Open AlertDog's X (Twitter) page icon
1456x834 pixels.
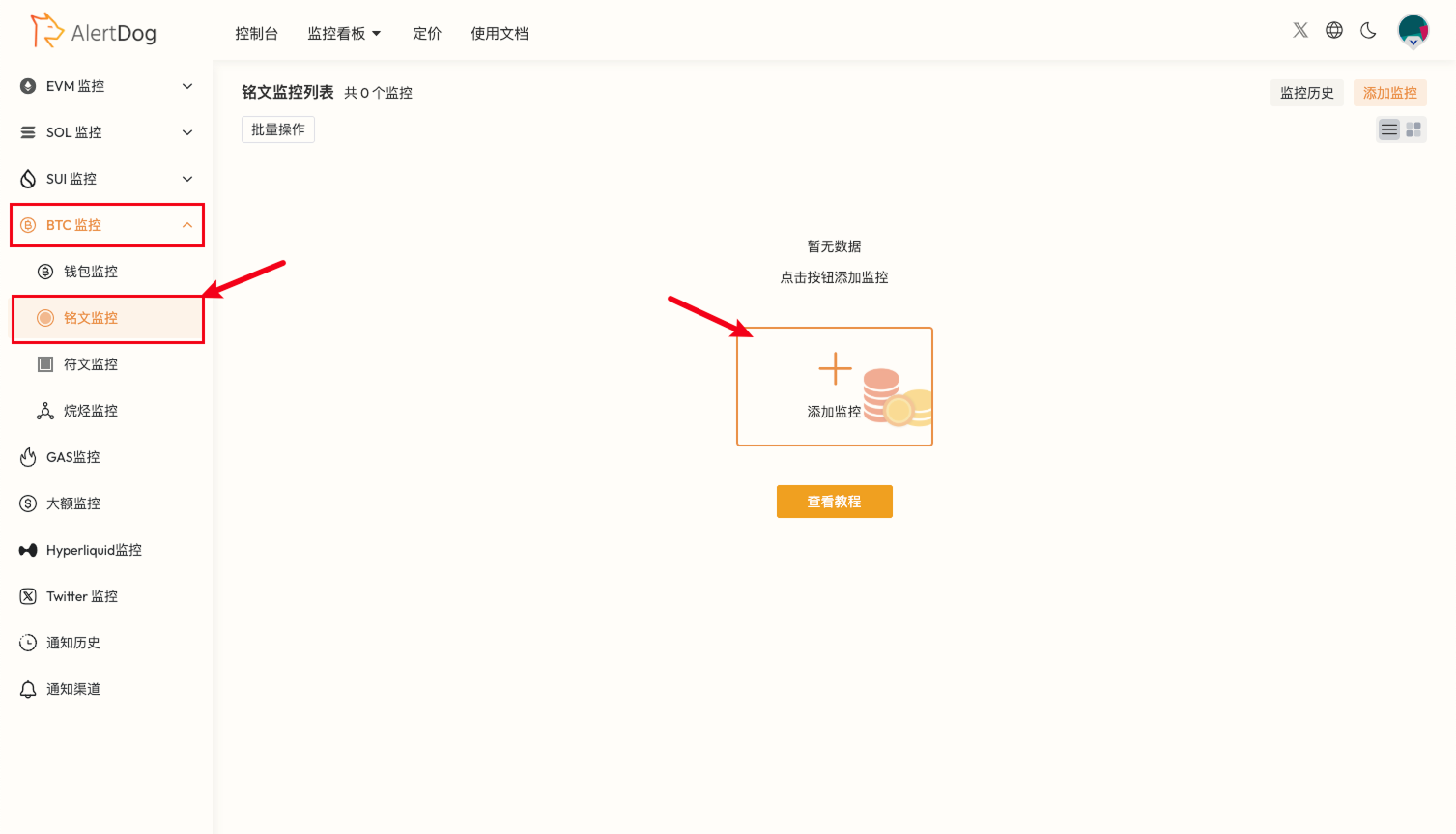(1299, 30)
